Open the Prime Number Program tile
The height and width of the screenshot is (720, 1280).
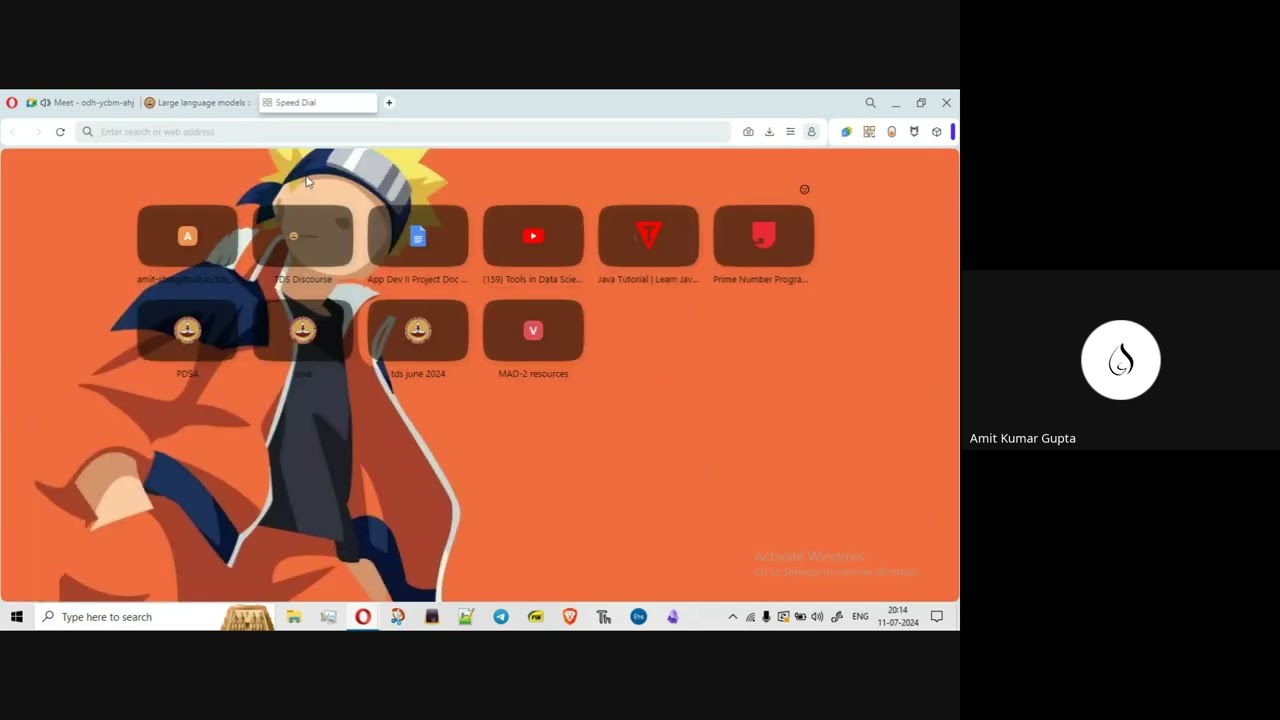(x=763, y=236)
